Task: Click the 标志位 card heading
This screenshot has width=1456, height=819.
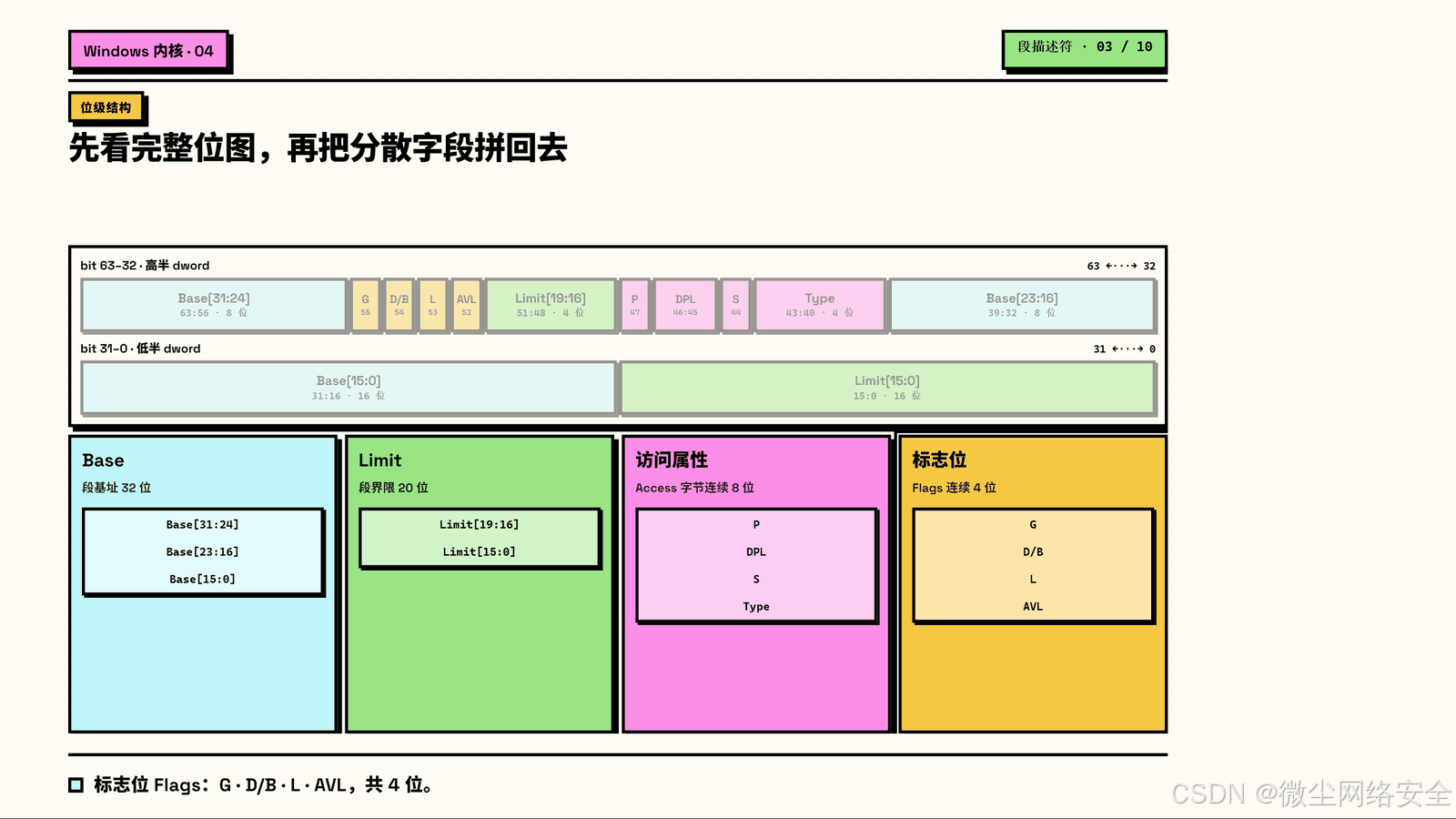Action: (x=939, y=460)
